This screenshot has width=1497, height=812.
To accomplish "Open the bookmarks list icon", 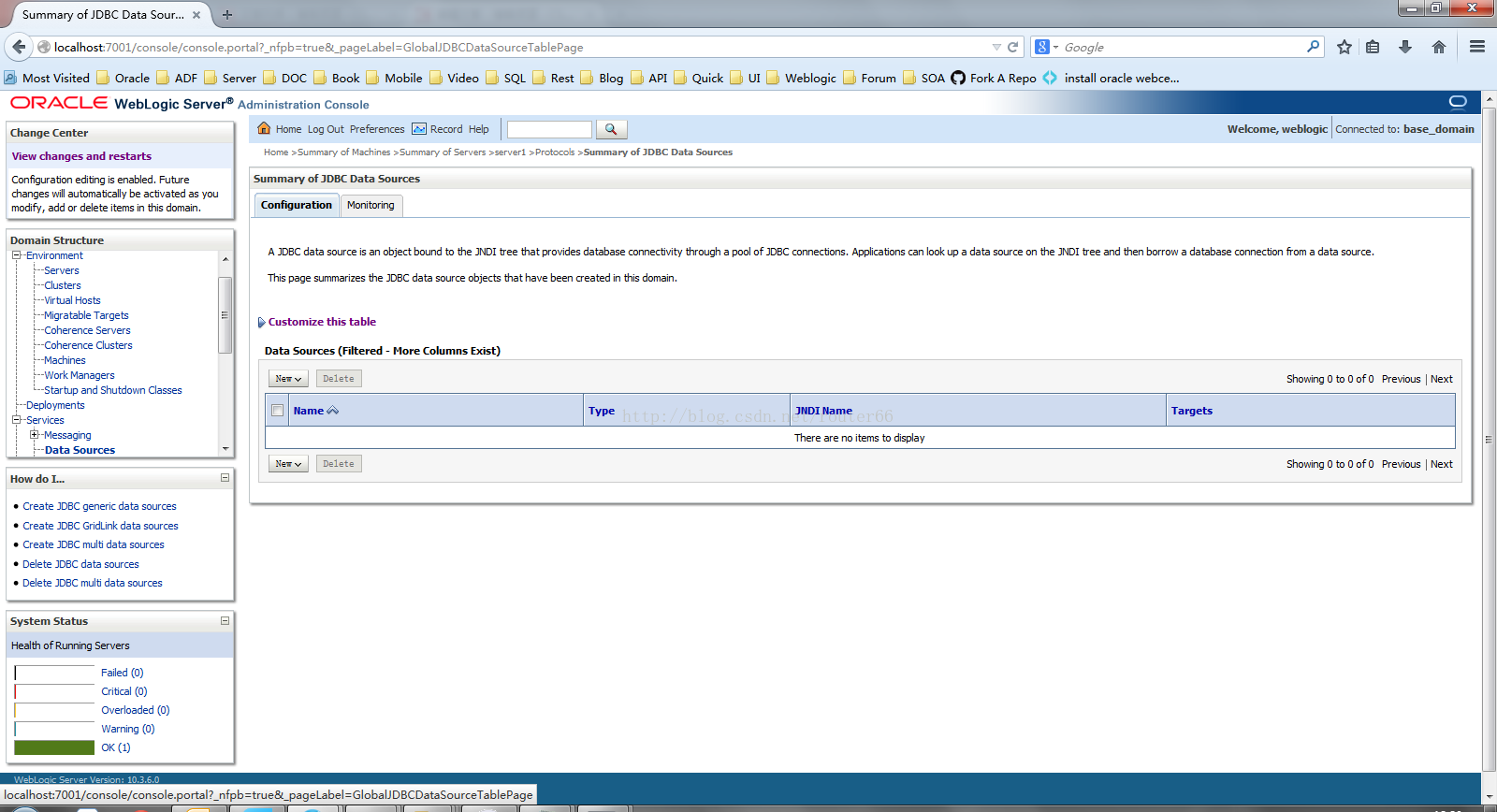I will click(1373, 47).
